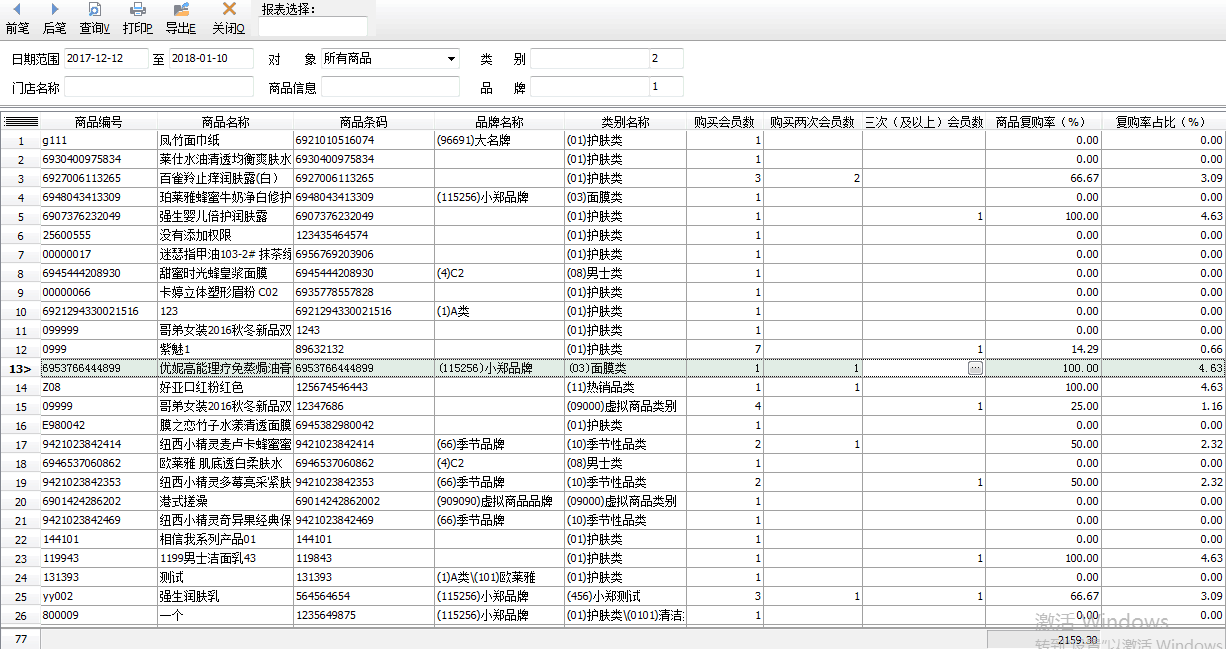Edit start date 2017-12-12
This screenshot has height=649, width=1226.
click(x=107, y=59)
